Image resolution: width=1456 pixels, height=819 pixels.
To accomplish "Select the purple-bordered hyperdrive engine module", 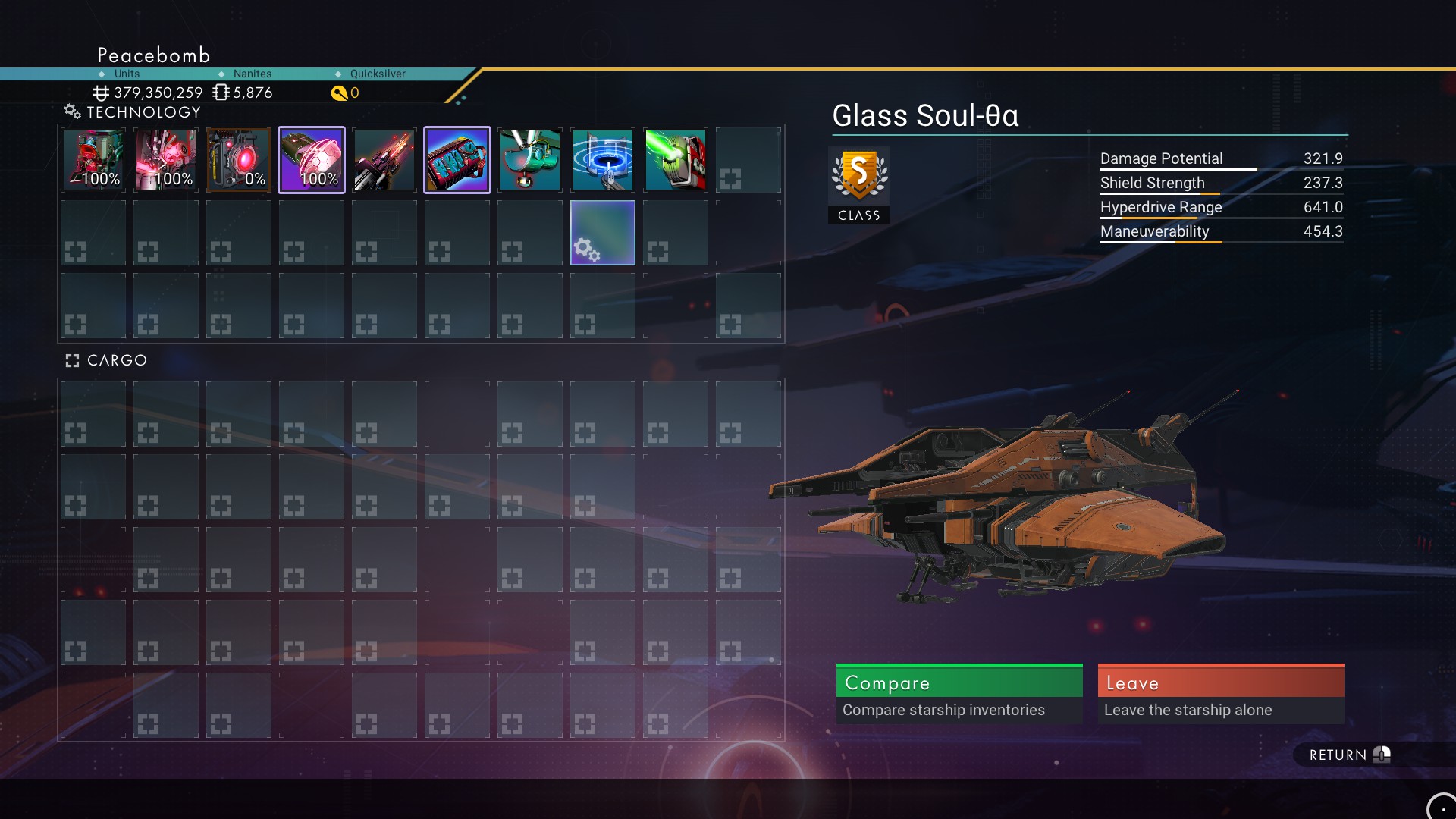I will pos(457,160).
